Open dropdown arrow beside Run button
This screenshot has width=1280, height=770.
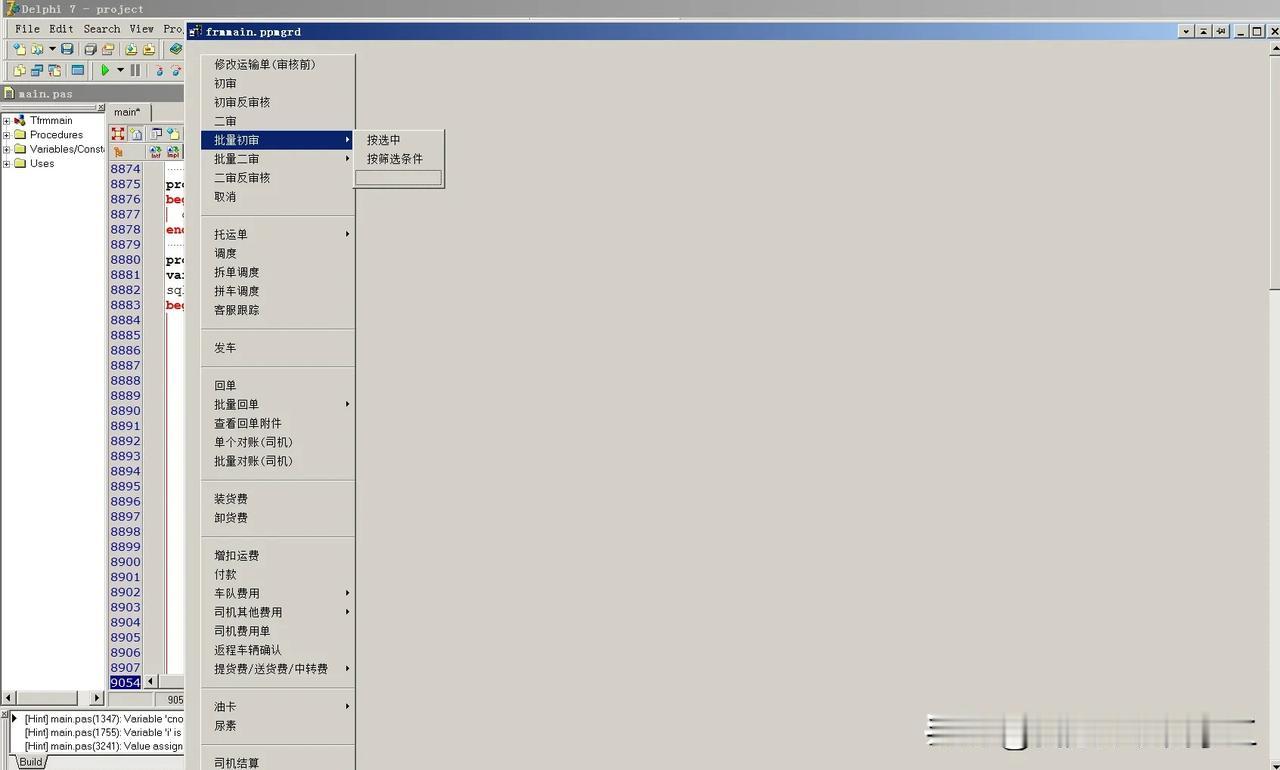click(x=121, y=70)
